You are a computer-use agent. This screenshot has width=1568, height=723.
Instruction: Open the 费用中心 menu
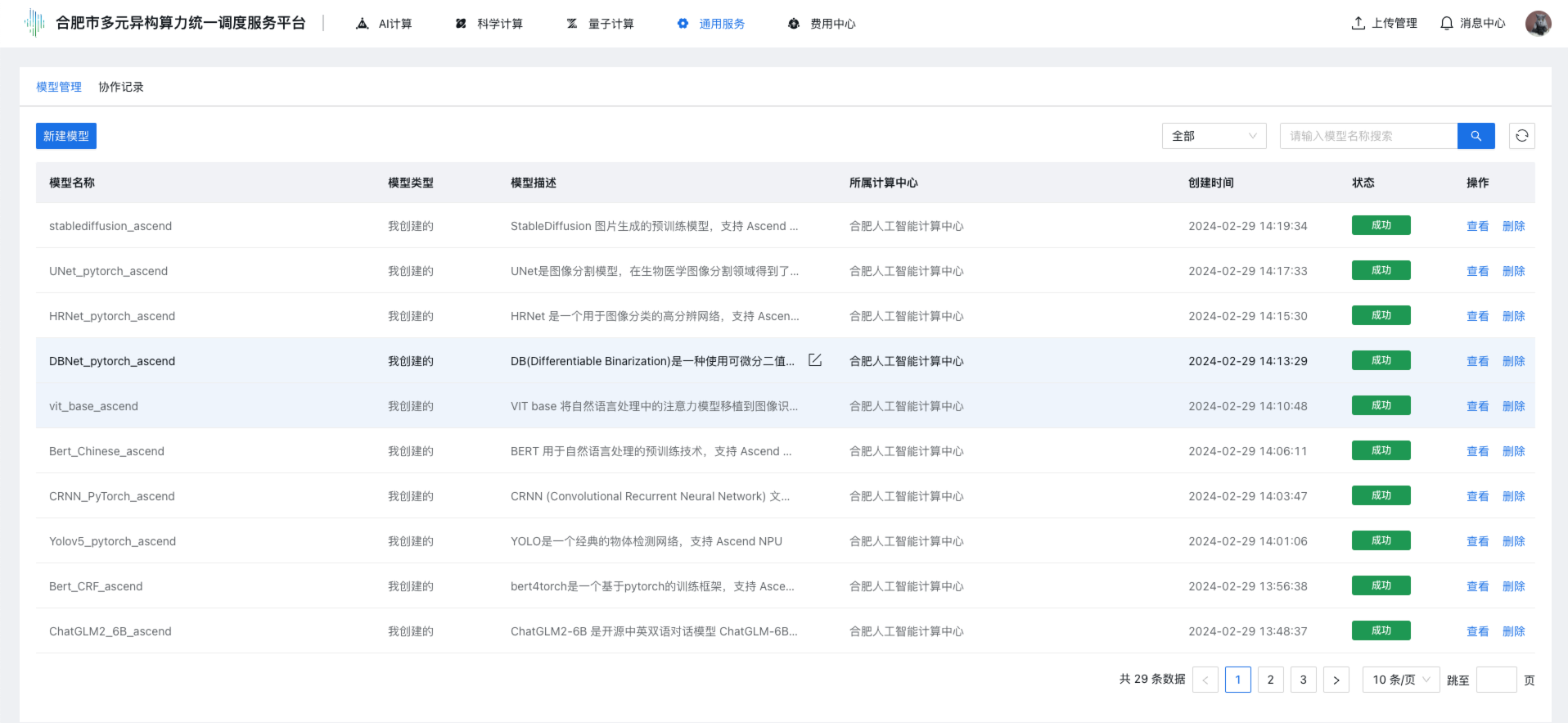pyautogui.click(x=822, y=24)
